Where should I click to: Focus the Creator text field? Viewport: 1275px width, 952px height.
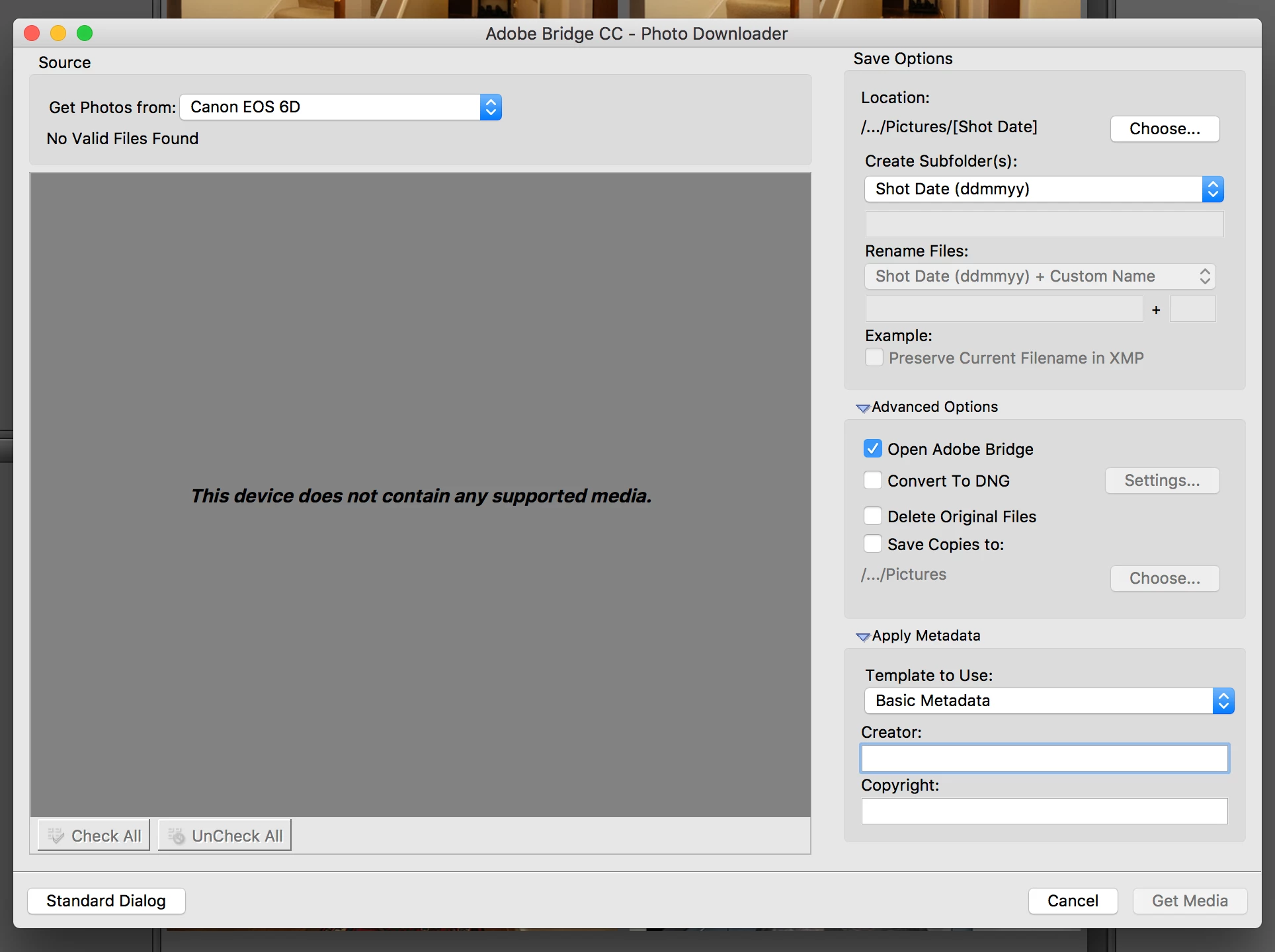pos(1044,758)
